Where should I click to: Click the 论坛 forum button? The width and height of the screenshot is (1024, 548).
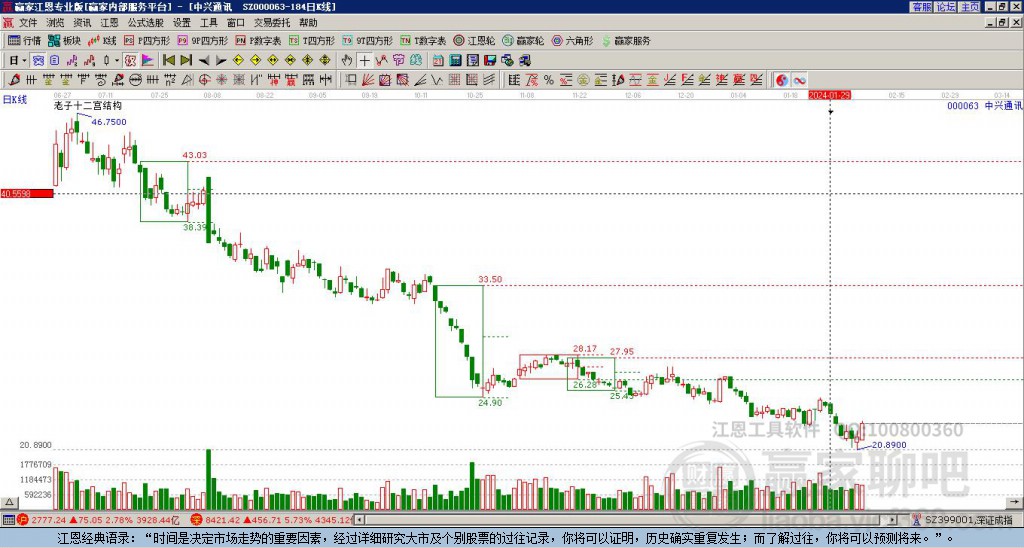click(946, 7)
